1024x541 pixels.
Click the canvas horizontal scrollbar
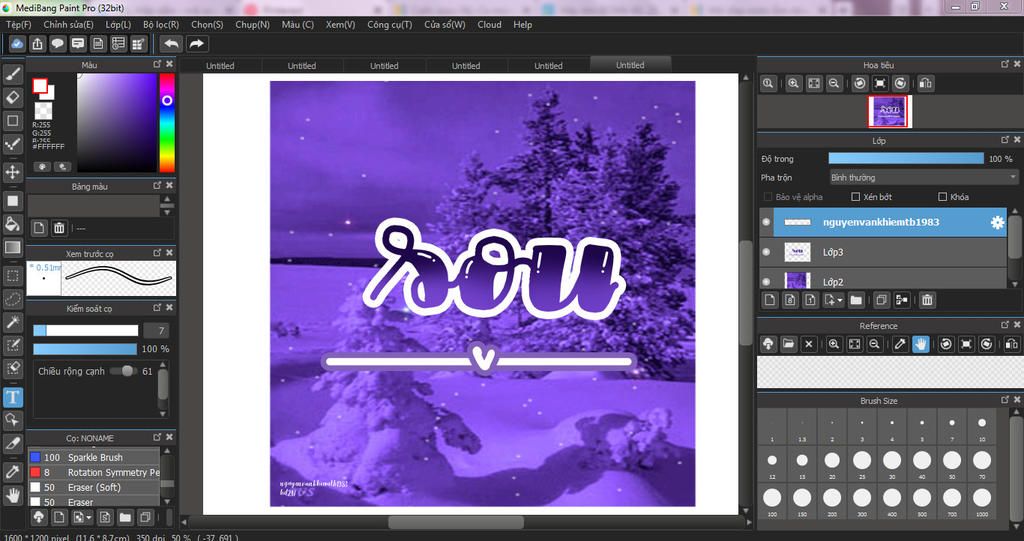pyautogui.click(x=456, y=523)
